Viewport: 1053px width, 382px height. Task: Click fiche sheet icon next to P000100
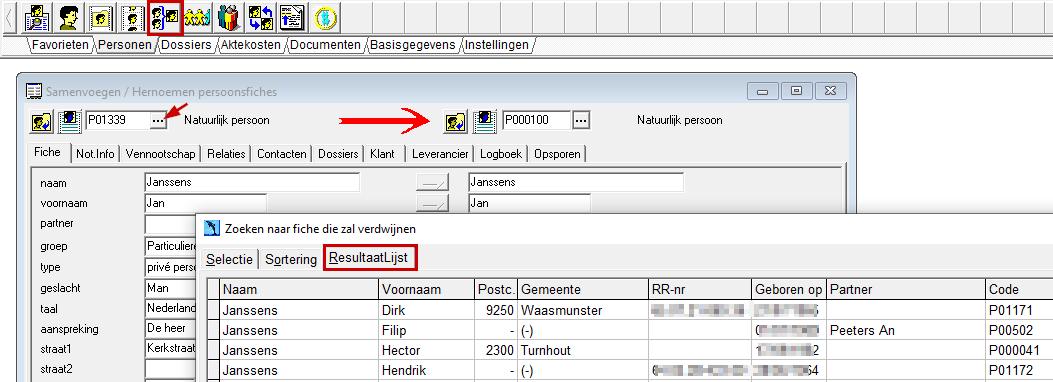(x=484, y=121)
